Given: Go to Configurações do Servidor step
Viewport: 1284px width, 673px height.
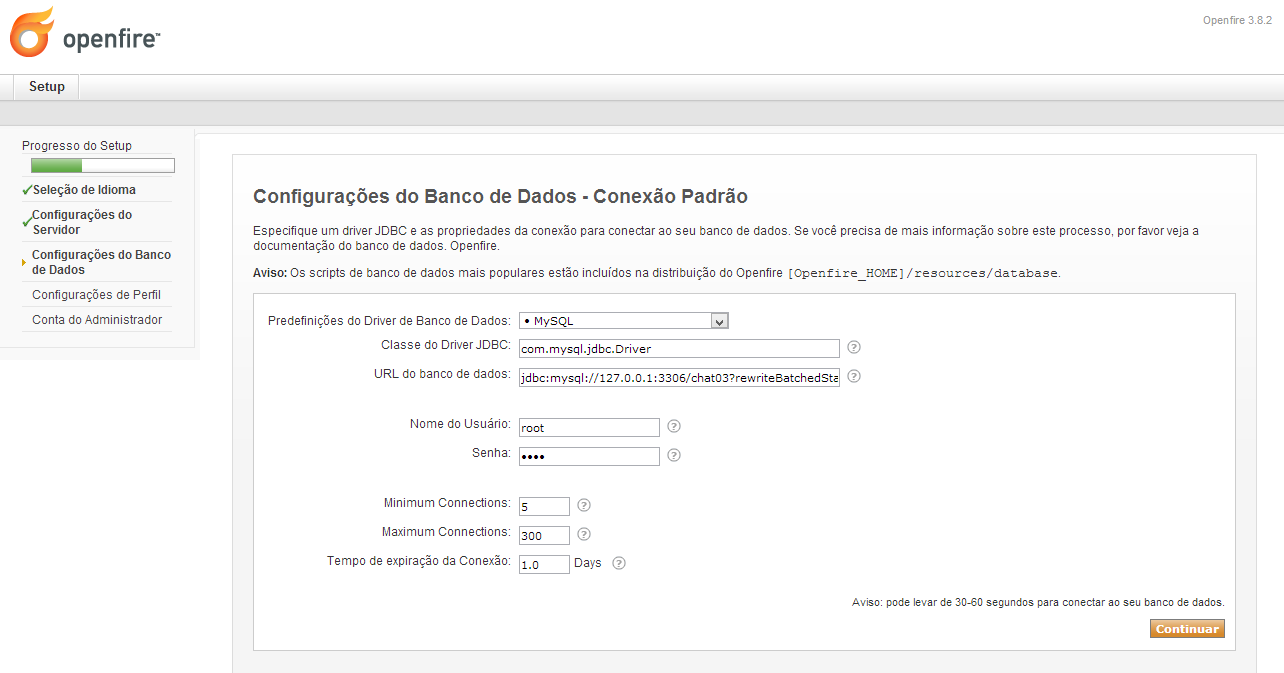Looking at the screenshot, I should 82,222.
